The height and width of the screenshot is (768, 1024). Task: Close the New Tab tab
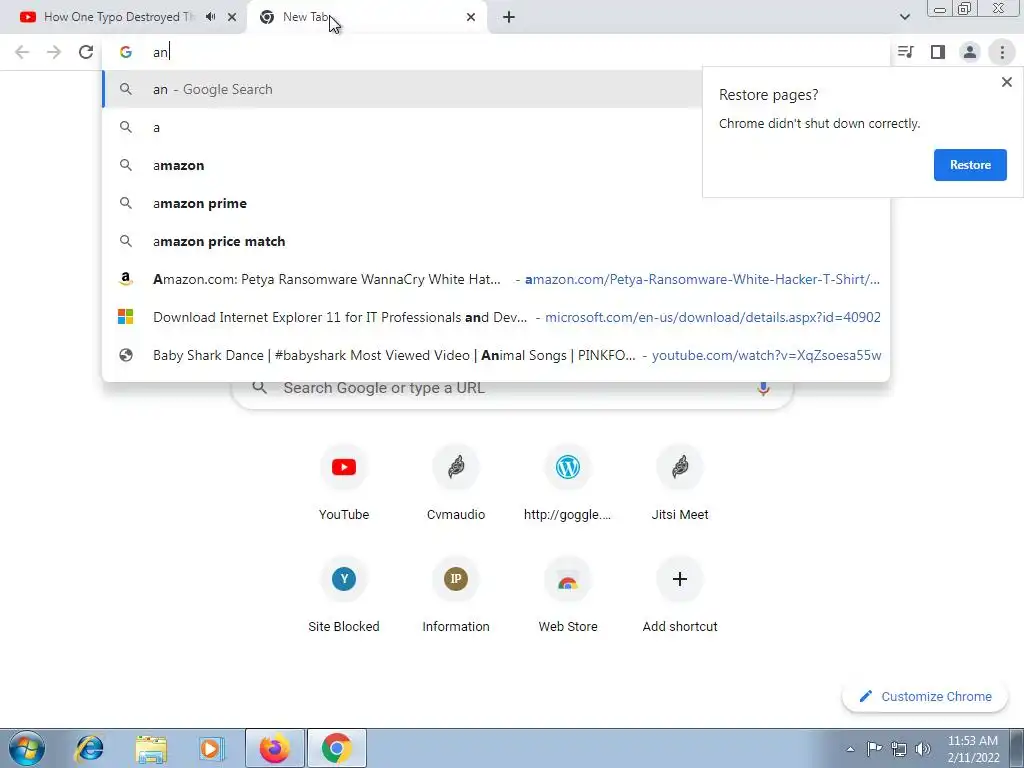(x=471, y=17)
